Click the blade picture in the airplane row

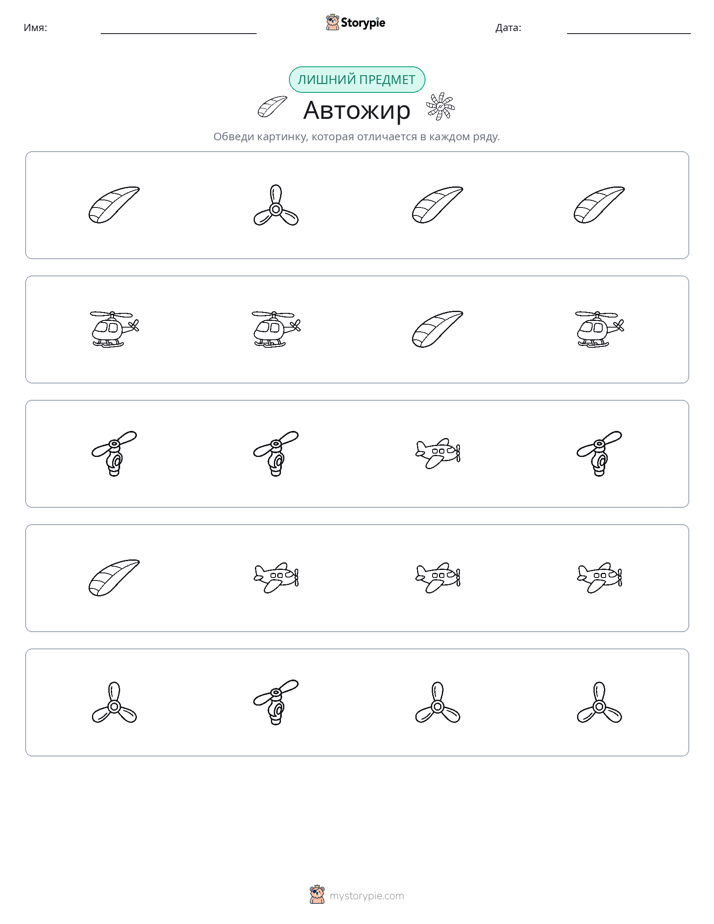(x=114, y=578)
